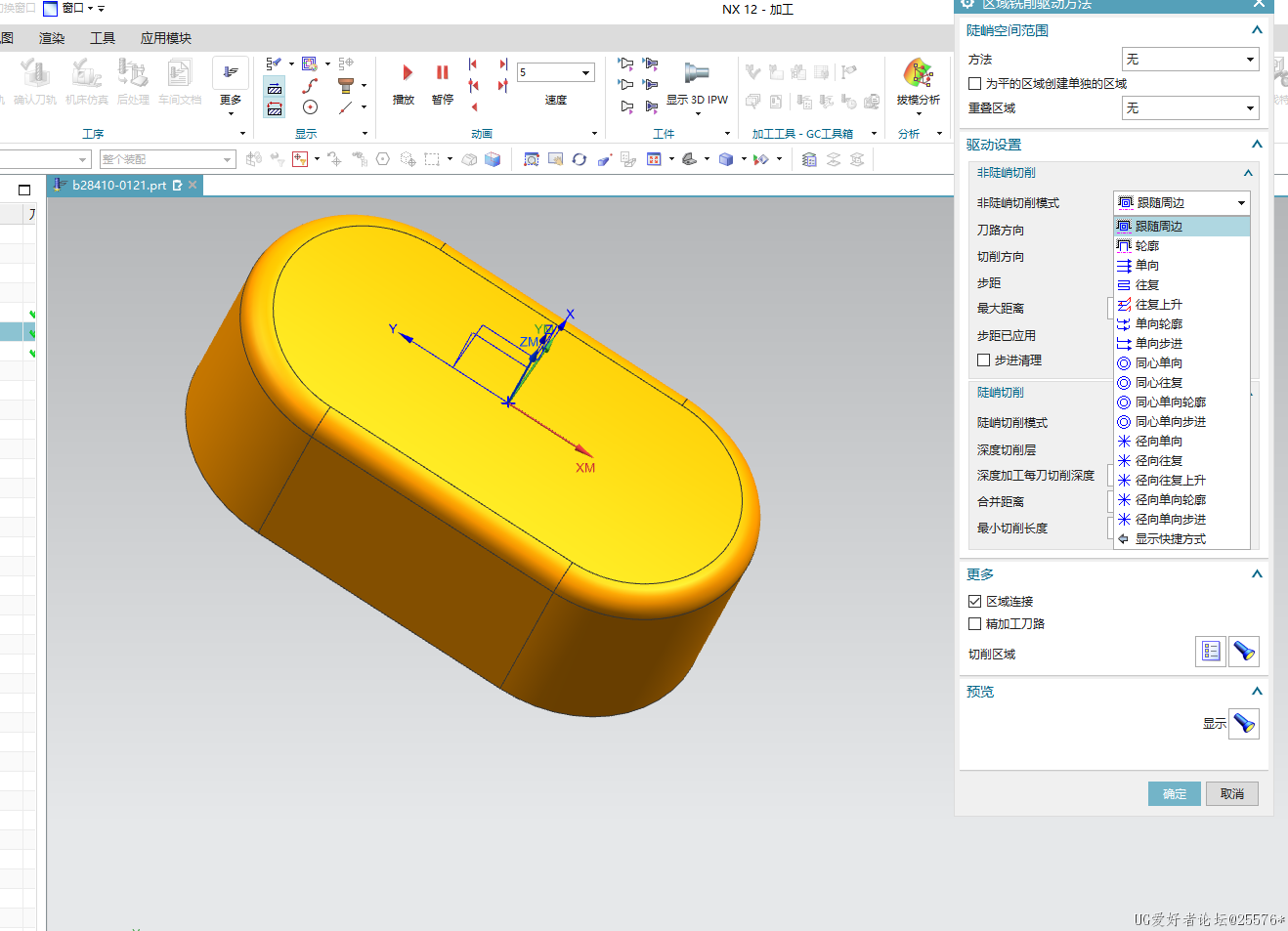Select 往复 cut pattern option
Viewport: 1288px width, 931px height.
[1181, 285]
